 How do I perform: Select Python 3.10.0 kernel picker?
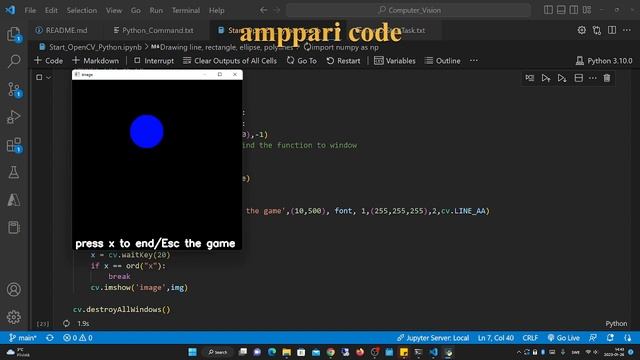(604, 61)
